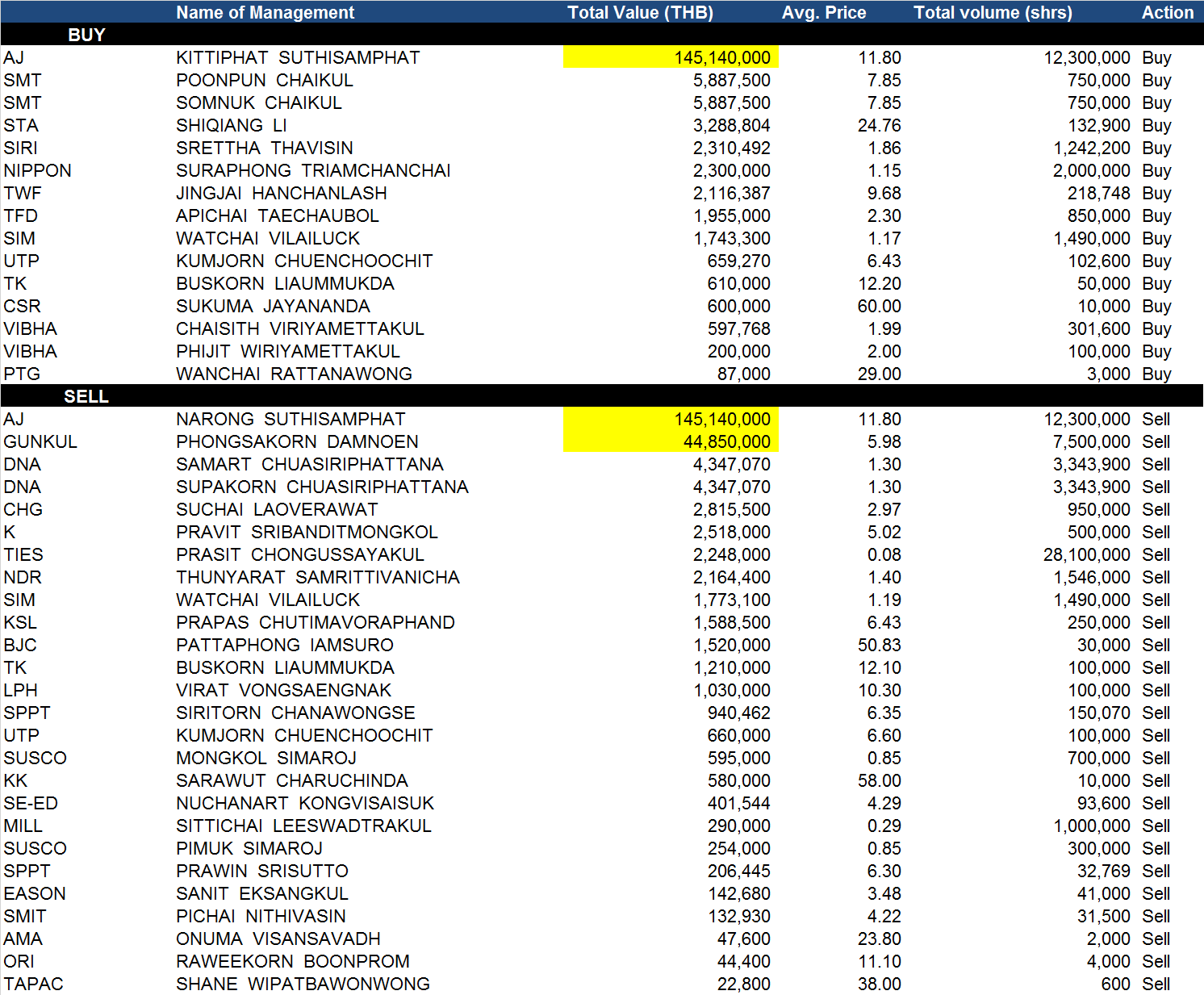This screenshot has height=995, width=1204.
Task: Click the name KITTIPHAT SUTHISAMPHAT
Action: pos(298,57)
